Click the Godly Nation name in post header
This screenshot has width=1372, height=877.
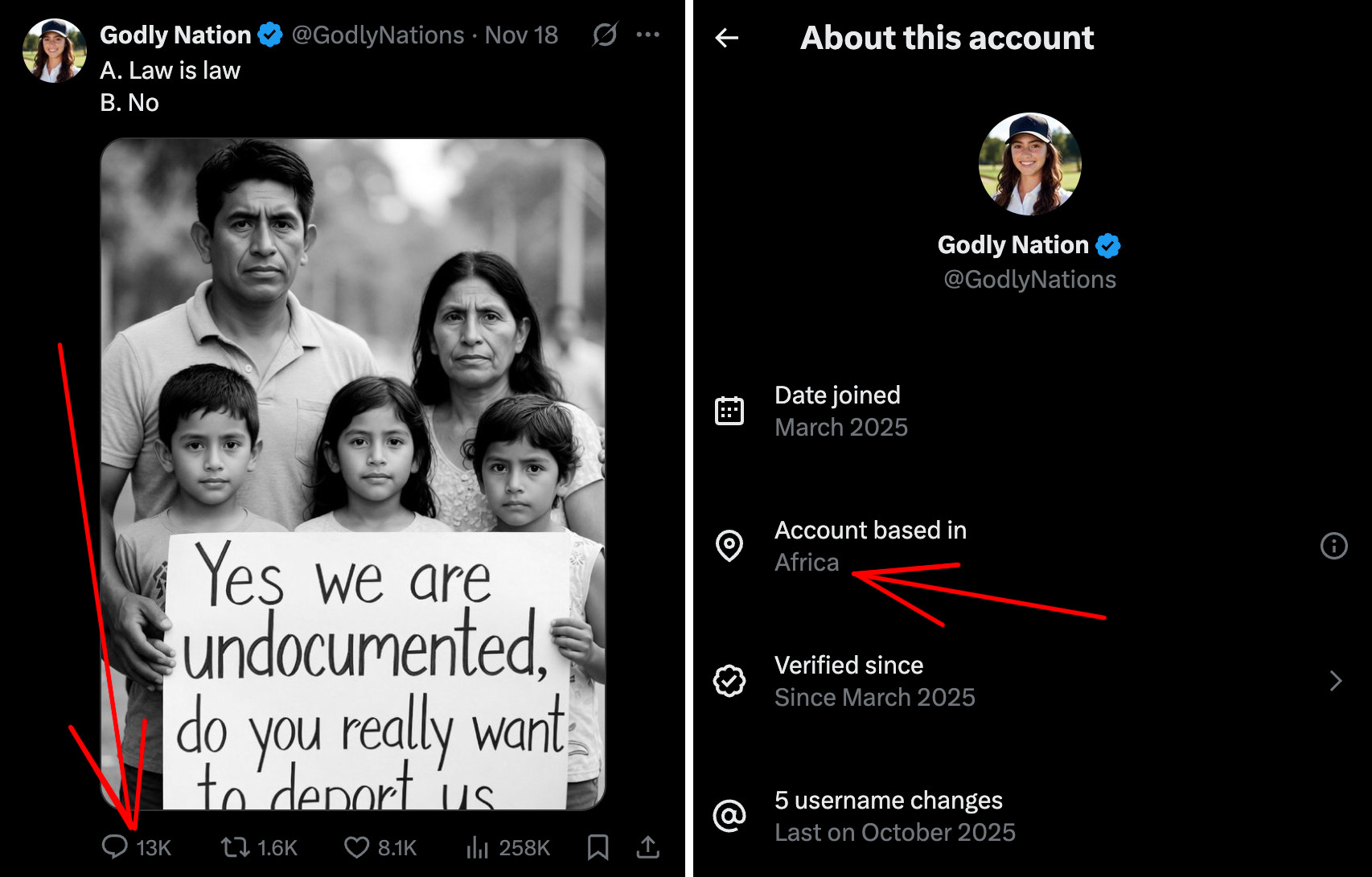pos(175,35)
